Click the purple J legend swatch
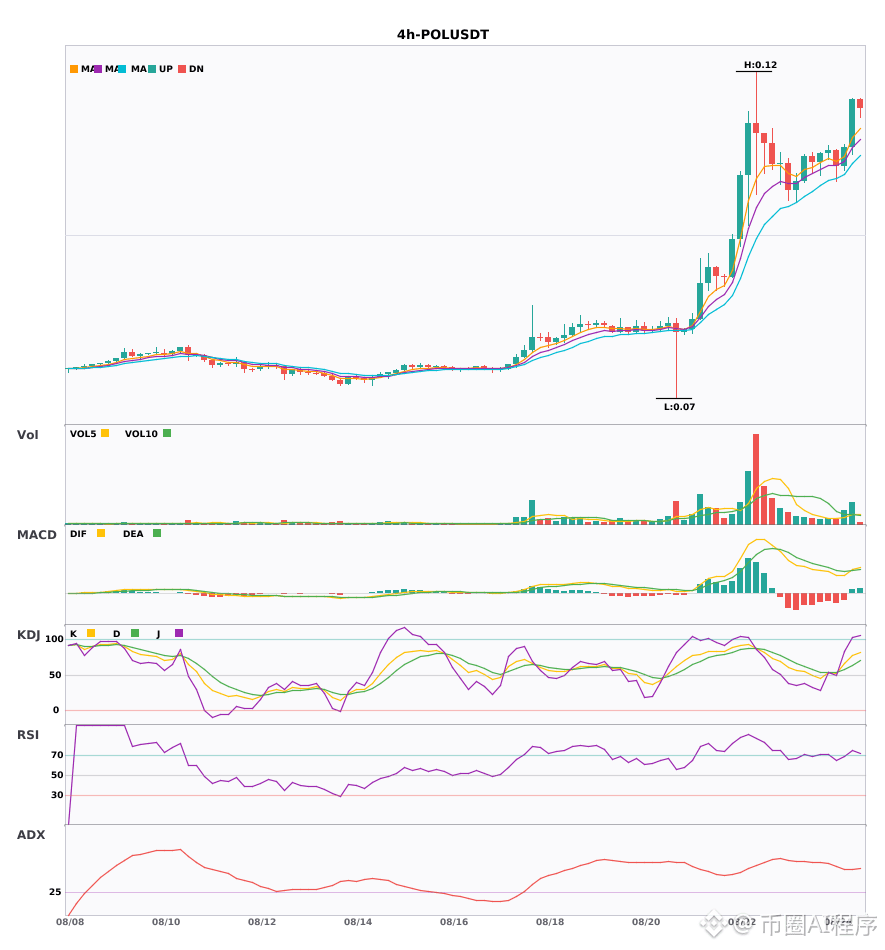Screen dimensions: 885x950 coord(179,633)
